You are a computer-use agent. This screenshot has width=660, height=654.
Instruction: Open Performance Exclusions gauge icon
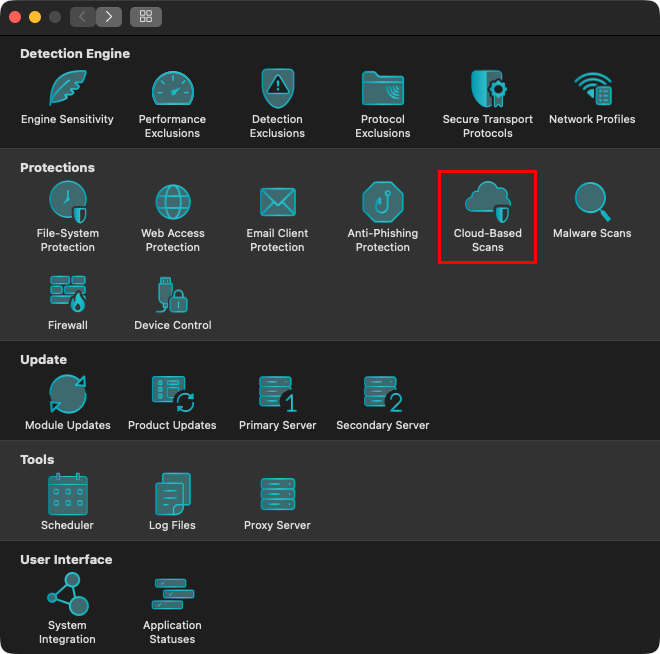tap(172, 89)
